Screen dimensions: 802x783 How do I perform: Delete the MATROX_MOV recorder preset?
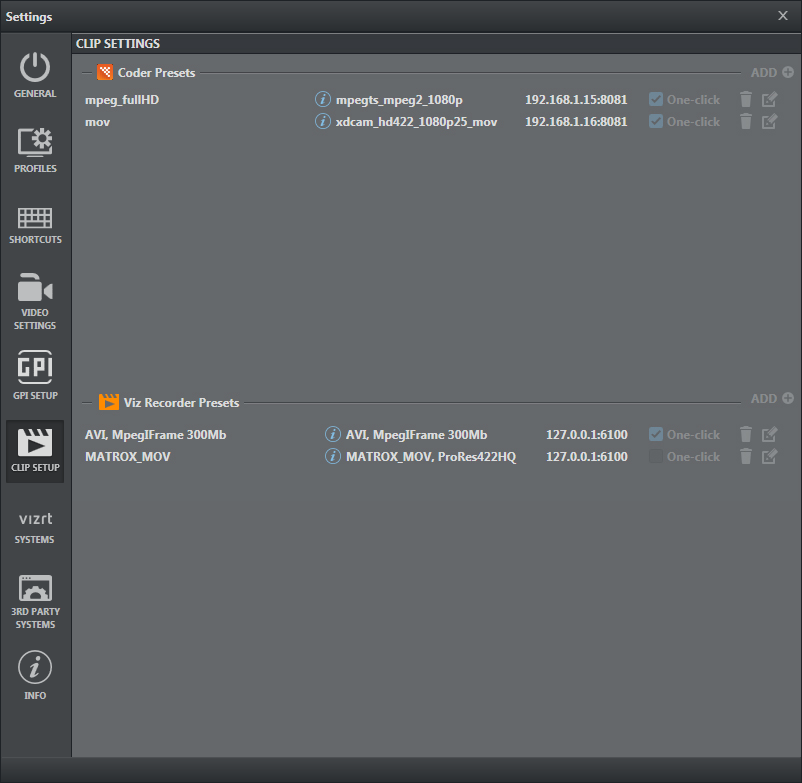pos(745,457)
